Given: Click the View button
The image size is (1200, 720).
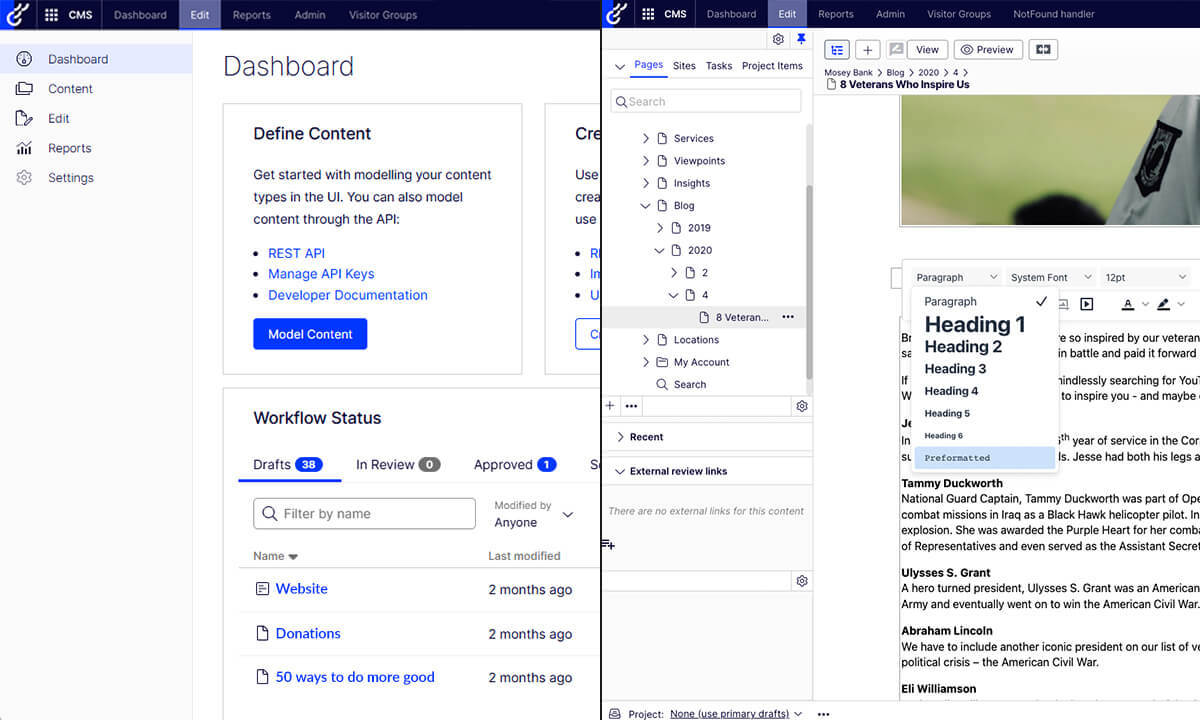Looking at the screenshot, I should [927, 49].
